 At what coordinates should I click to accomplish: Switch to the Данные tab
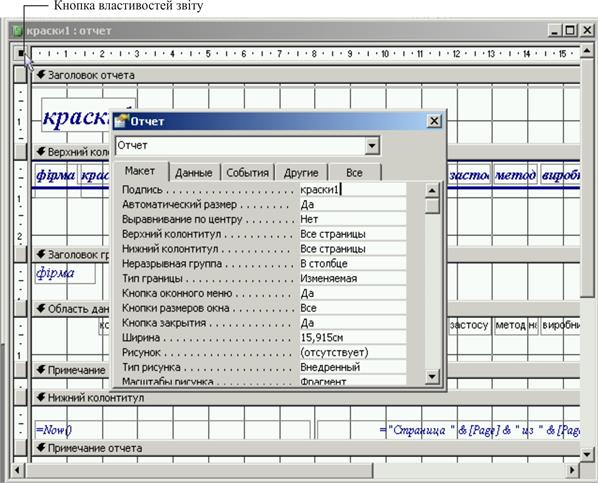(194, 173)
